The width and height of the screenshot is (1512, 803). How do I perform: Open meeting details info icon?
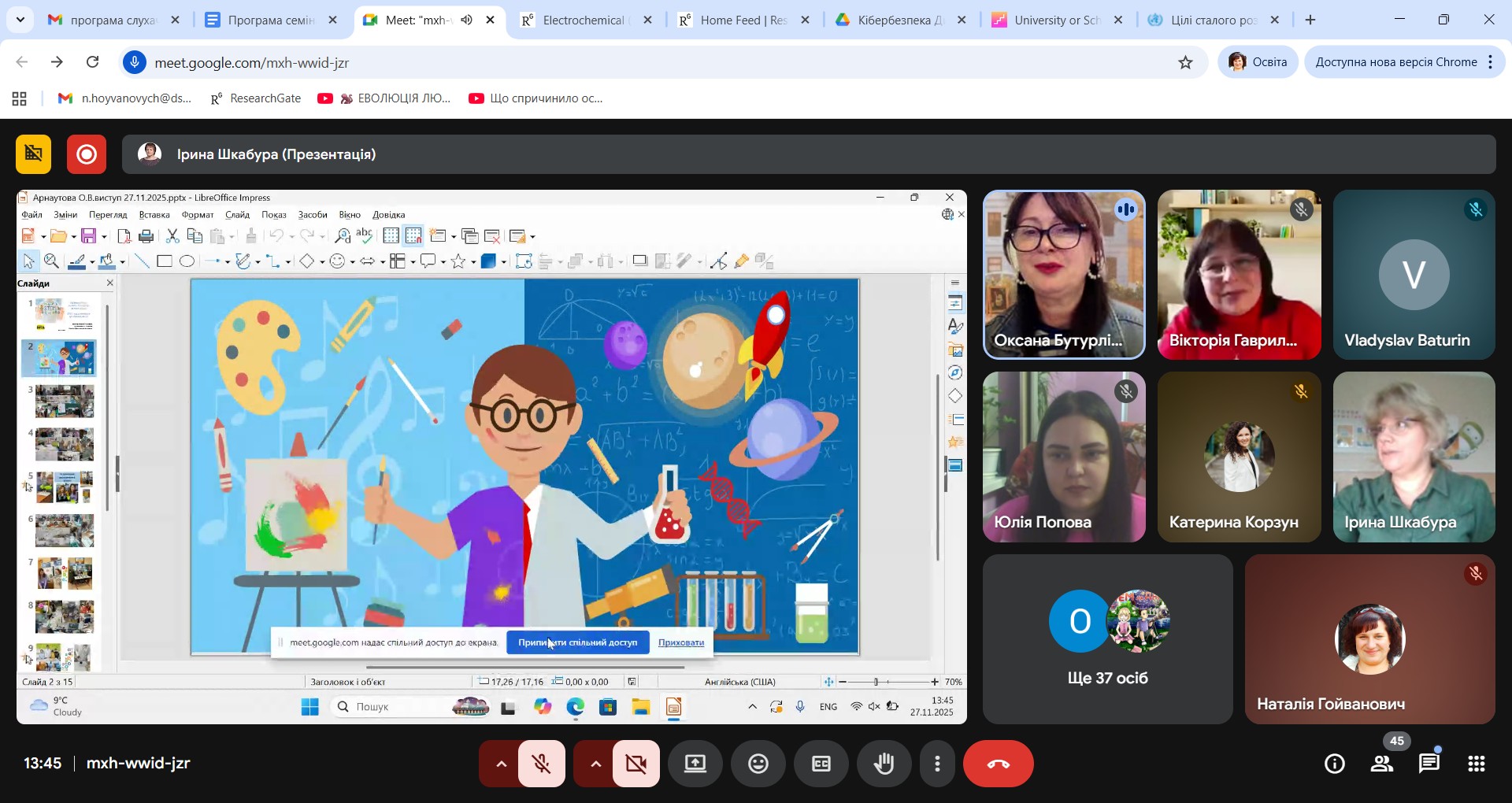click(1335, 764)
